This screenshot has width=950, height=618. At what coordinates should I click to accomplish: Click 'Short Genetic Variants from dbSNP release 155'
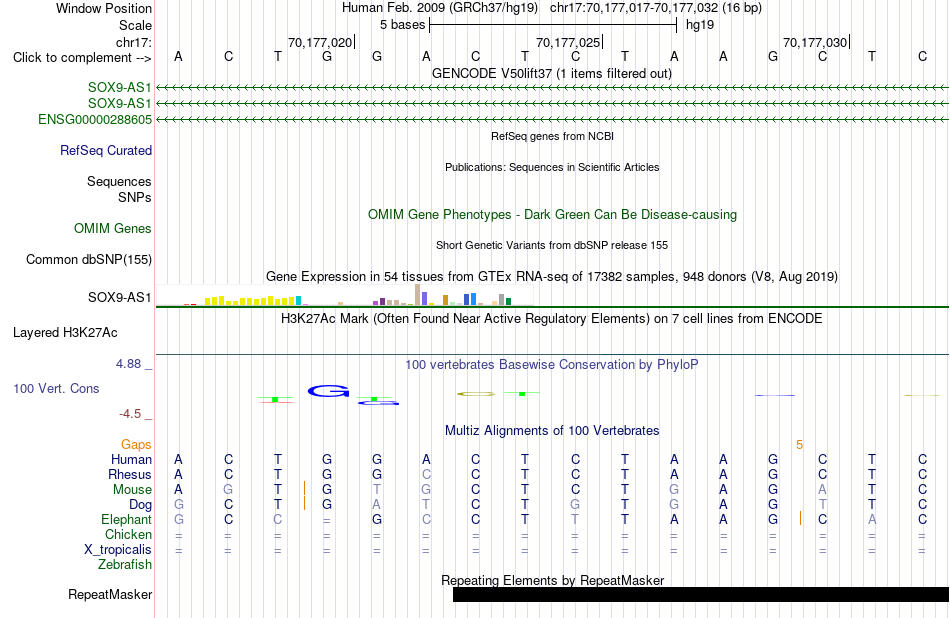click(552, 245)
